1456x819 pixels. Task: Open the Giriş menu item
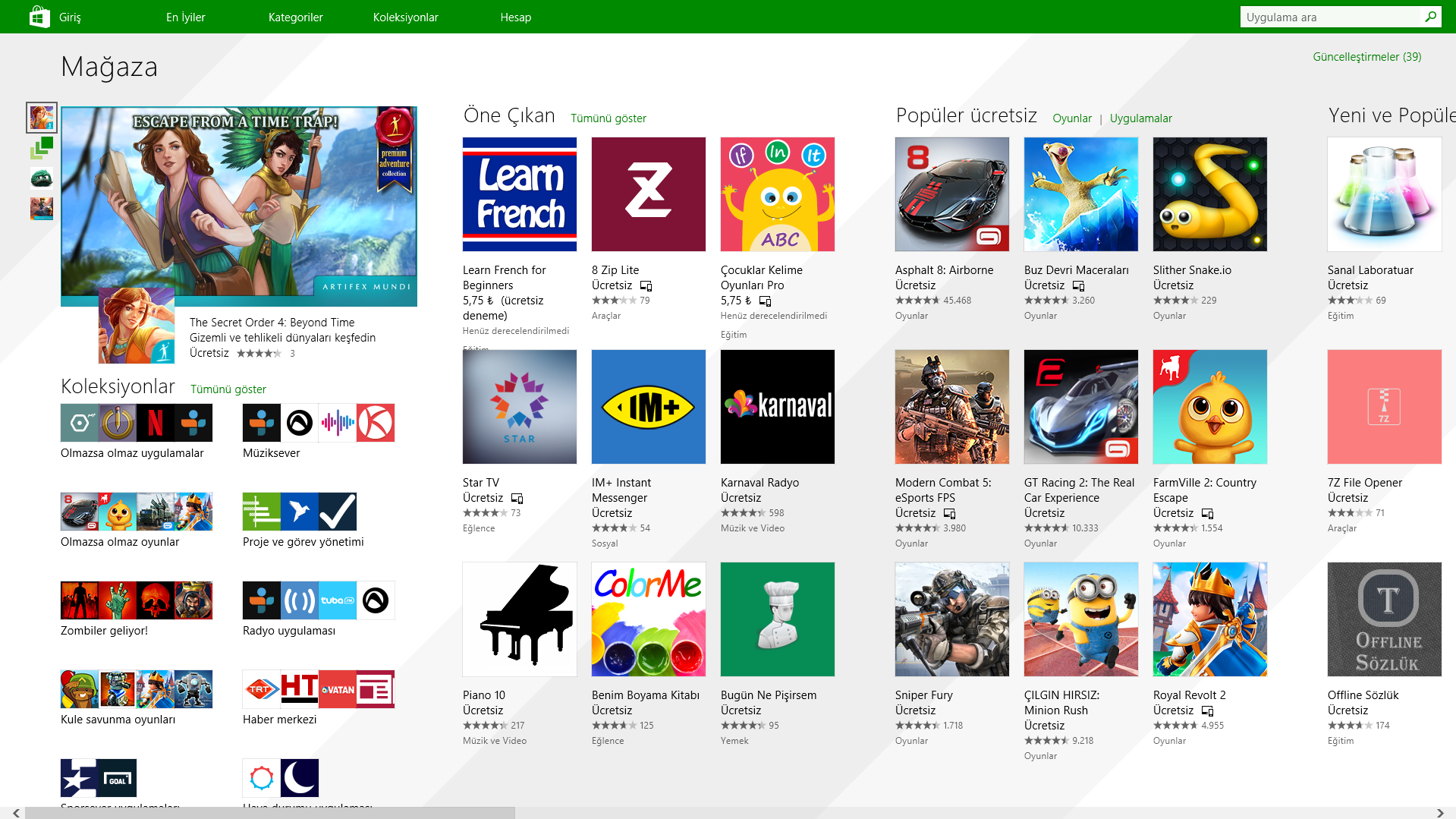[70, 17]
